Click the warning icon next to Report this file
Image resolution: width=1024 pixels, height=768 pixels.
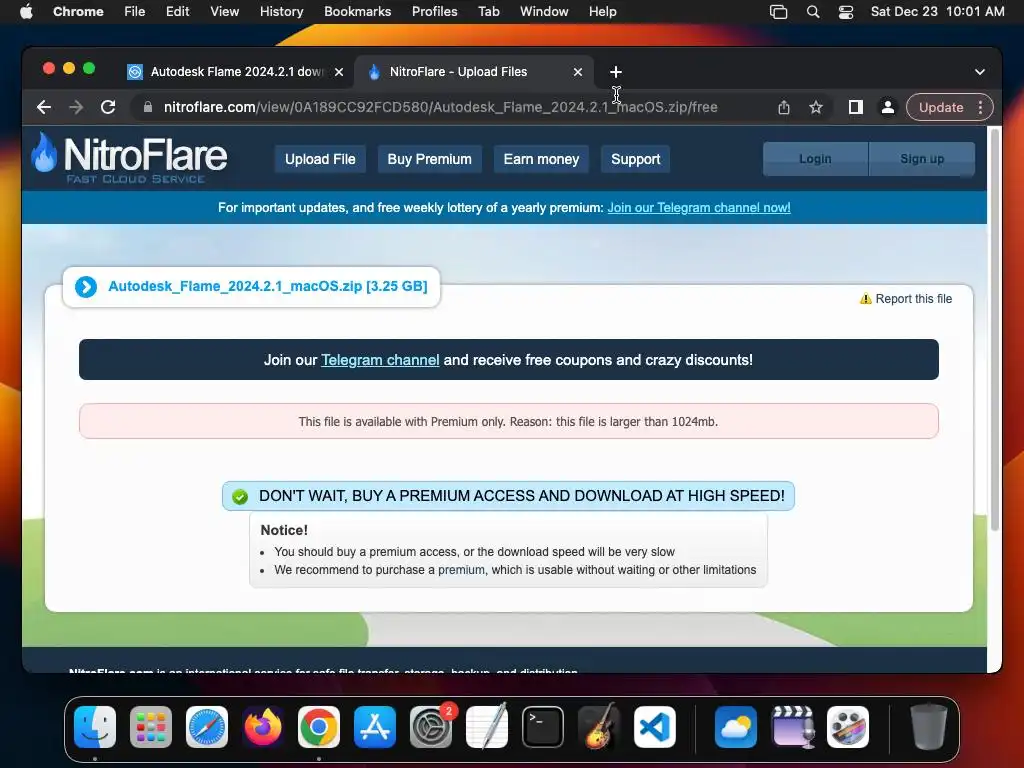click(865, 298)
